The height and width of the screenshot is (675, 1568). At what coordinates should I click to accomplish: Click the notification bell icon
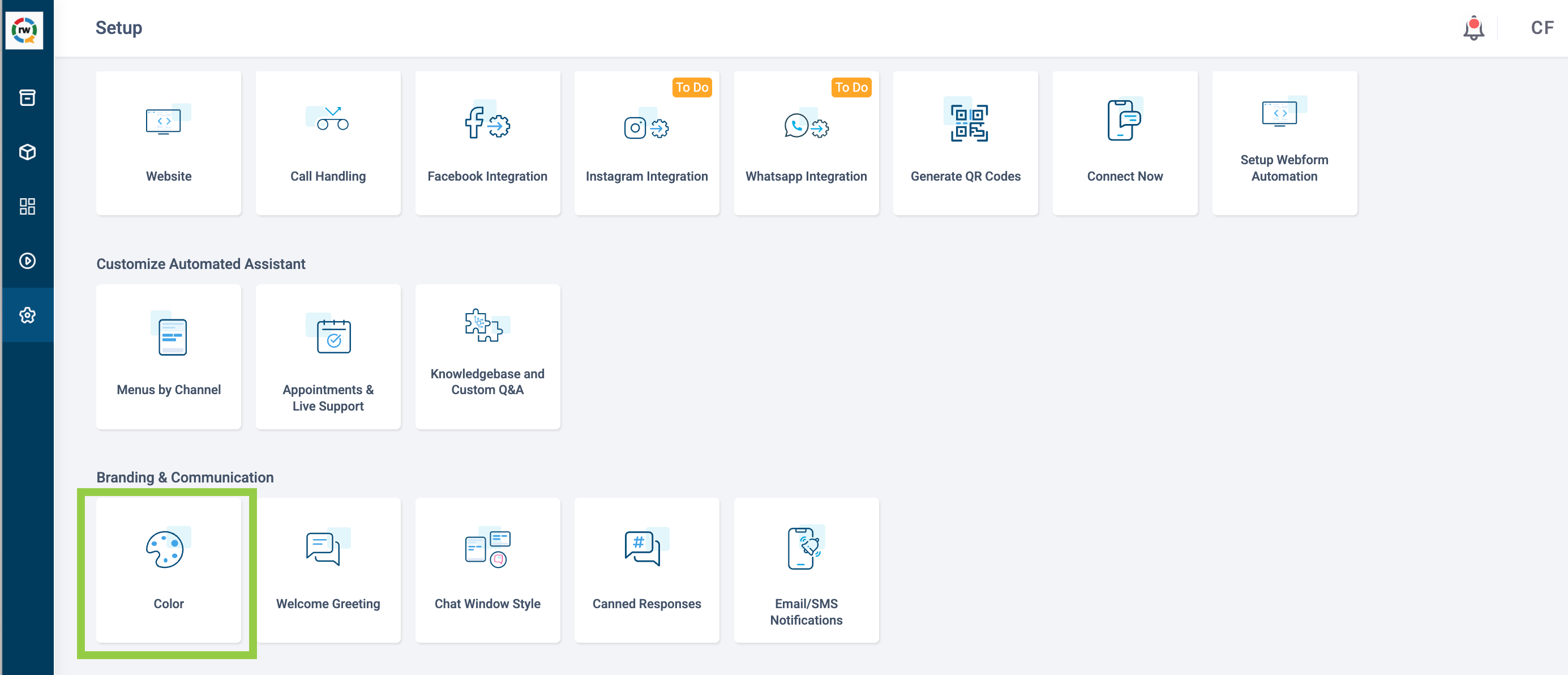pyautogui.click(x=1473, y=28)
